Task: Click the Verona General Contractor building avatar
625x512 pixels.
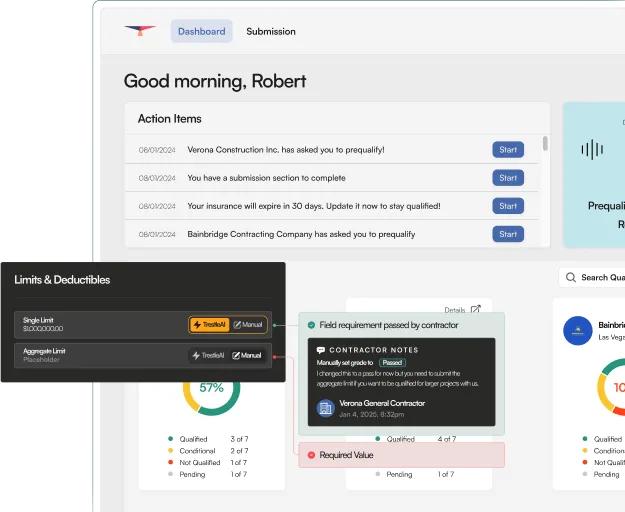Action: click(326, 408)
